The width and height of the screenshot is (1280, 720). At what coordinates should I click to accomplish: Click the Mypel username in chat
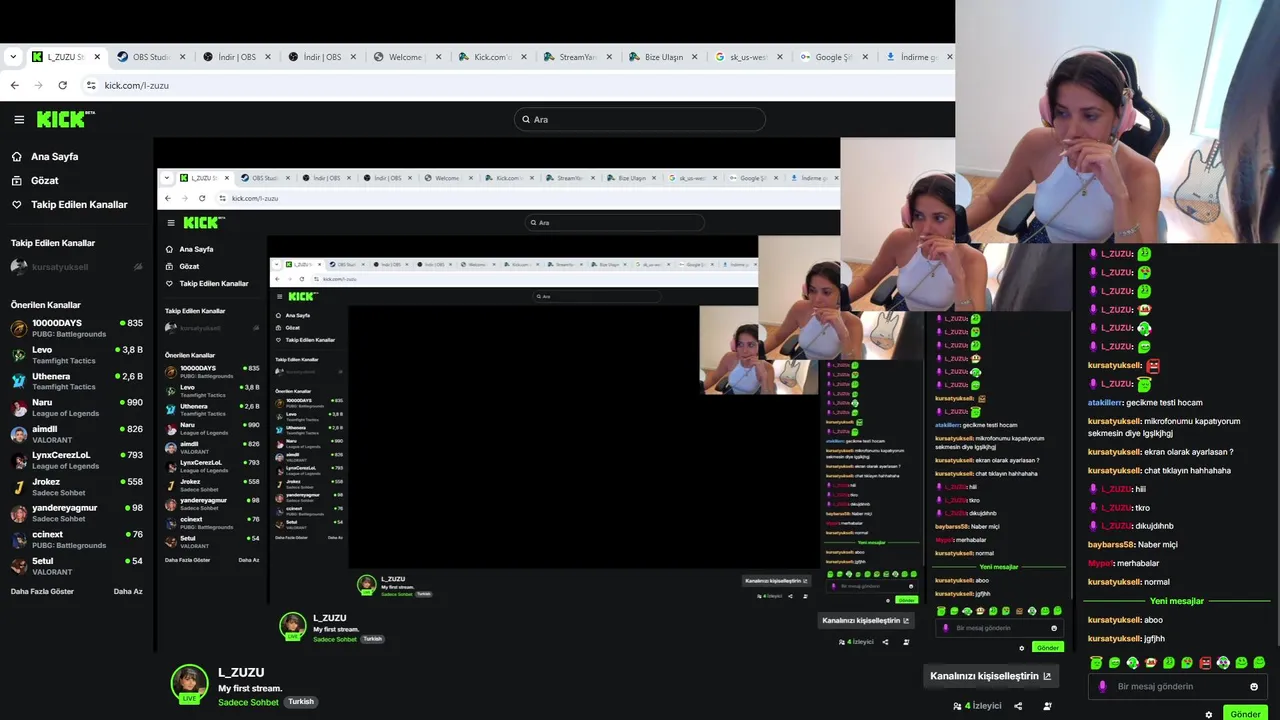tap(1100, 563)
